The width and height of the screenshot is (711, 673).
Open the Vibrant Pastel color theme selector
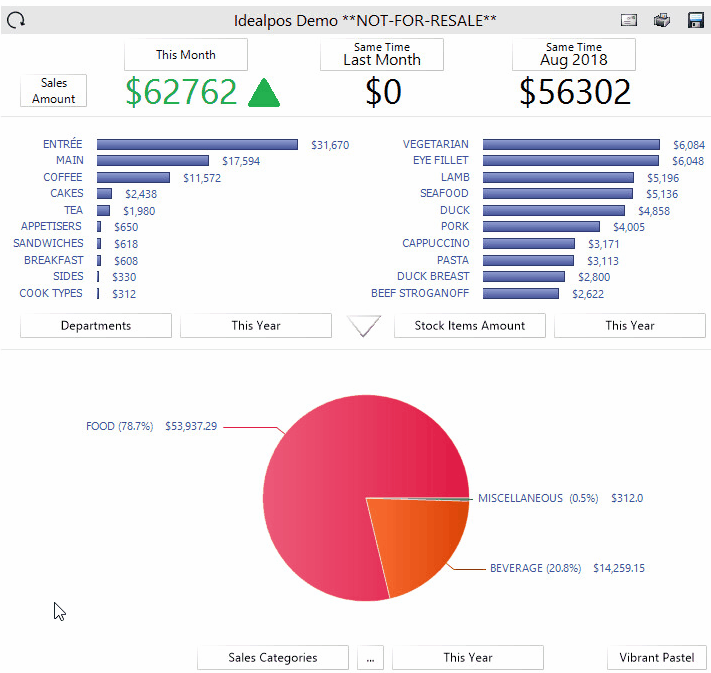click(657, 657)
